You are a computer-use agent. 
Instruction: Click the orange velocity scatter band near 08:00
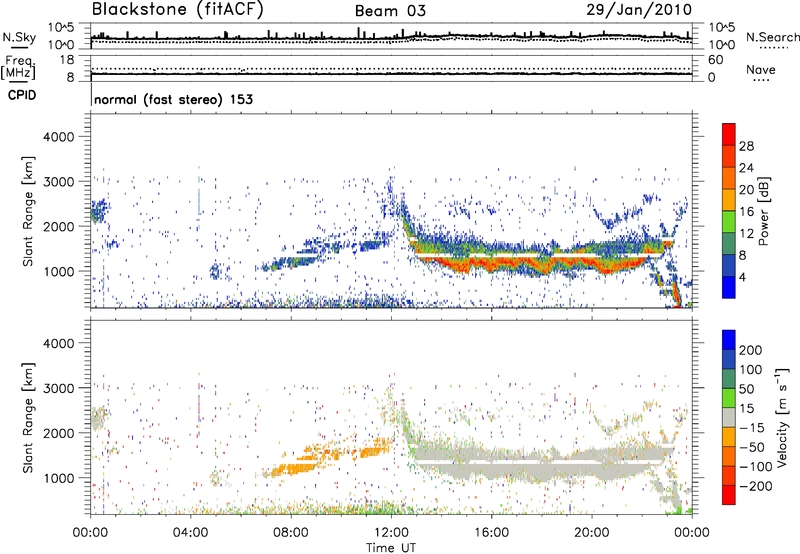click(x=296, y=467)
